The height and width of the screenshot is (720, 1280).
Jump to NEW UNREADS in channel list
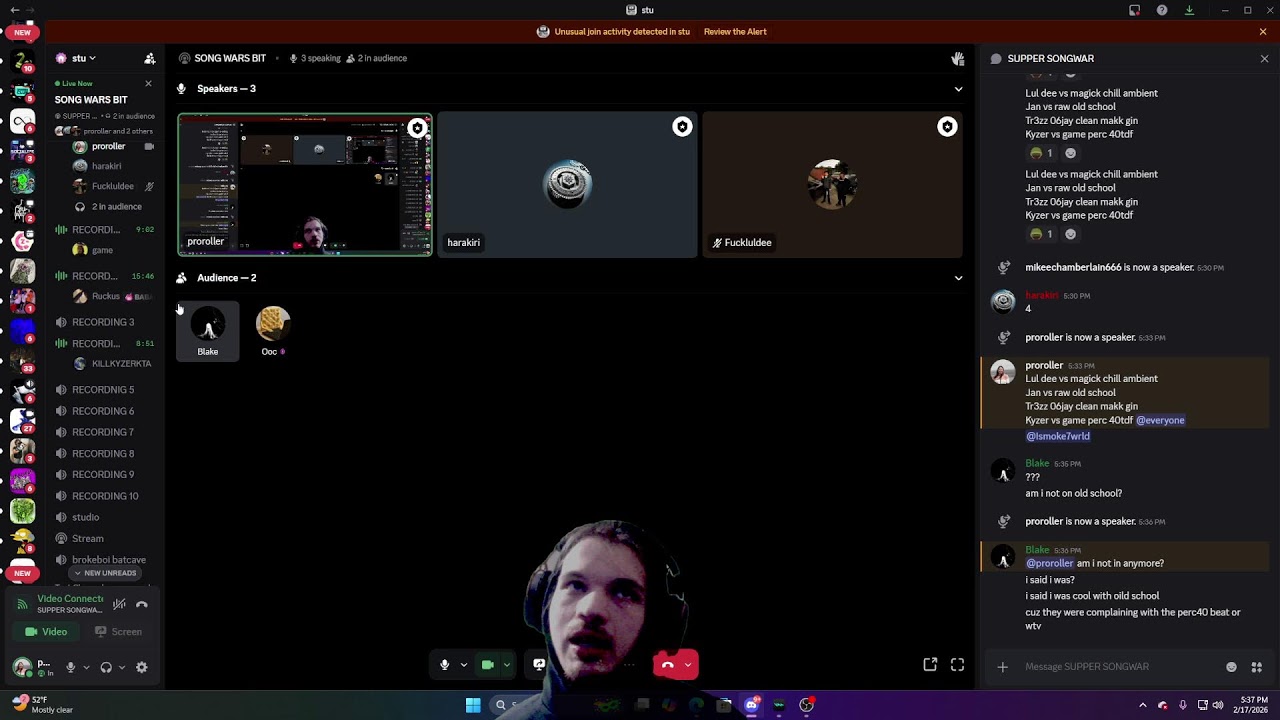click(x=105, y=573)
